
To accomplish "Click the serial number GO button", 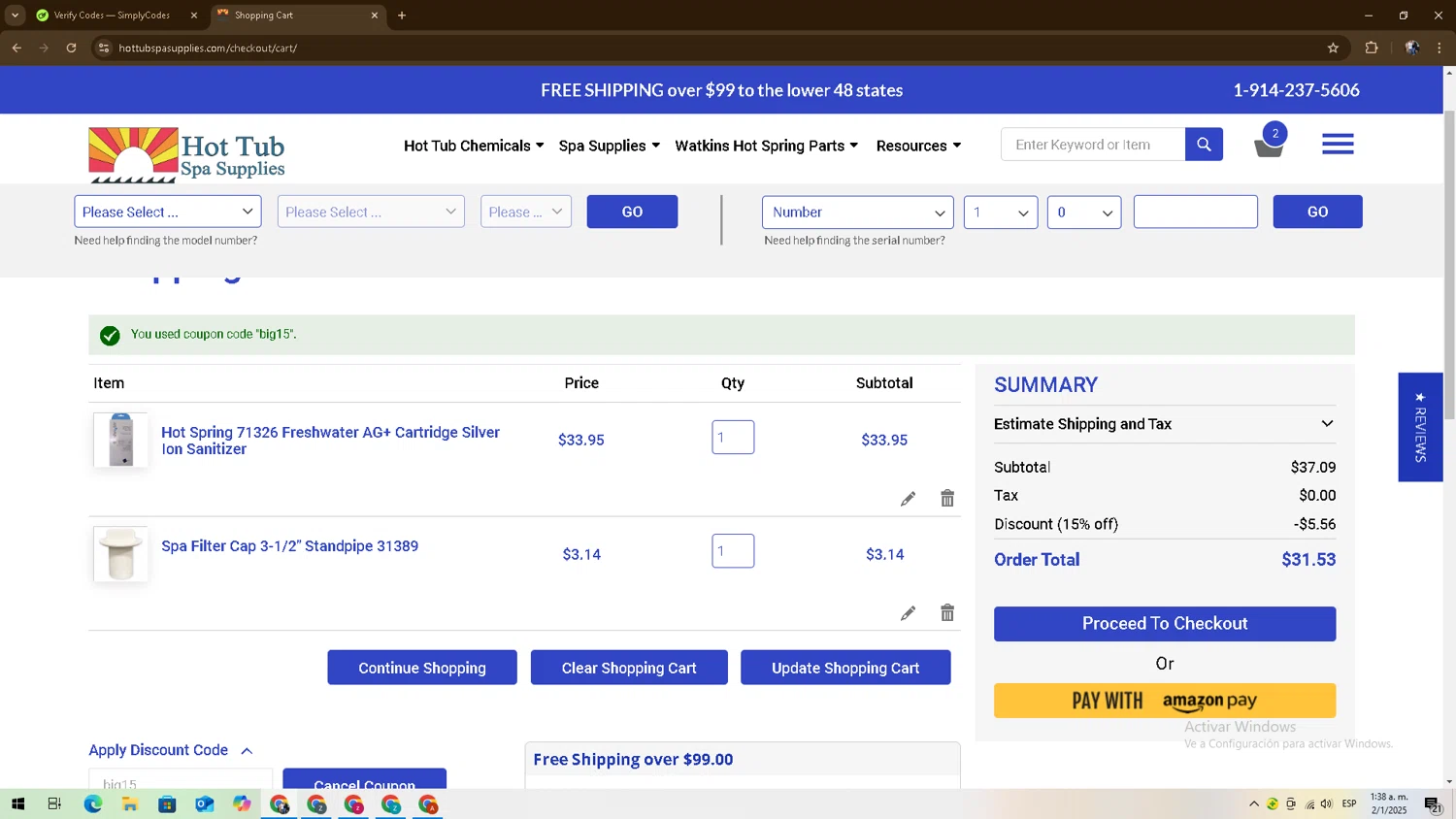I will click(x=1317, y=212).
